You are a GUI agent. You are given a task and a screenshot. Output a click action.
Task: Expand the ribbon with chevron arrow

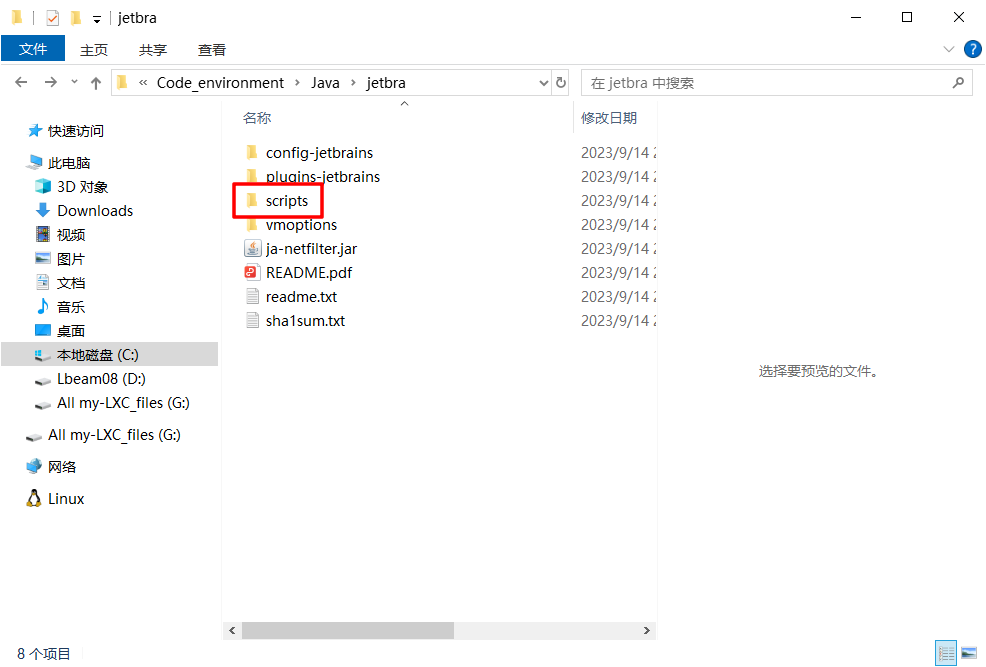[x=949, y=49]
